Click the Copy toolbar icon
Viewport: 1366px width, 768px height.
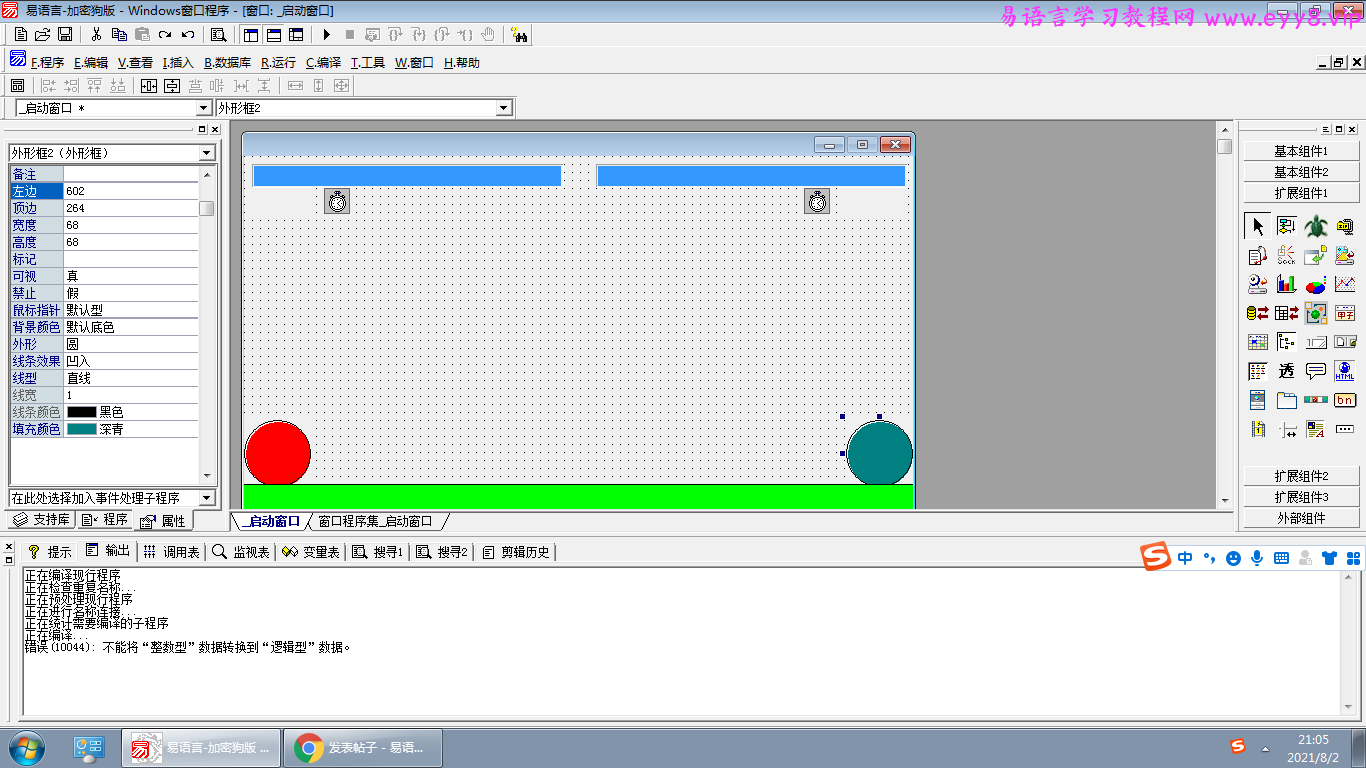(x=119, y=35)
